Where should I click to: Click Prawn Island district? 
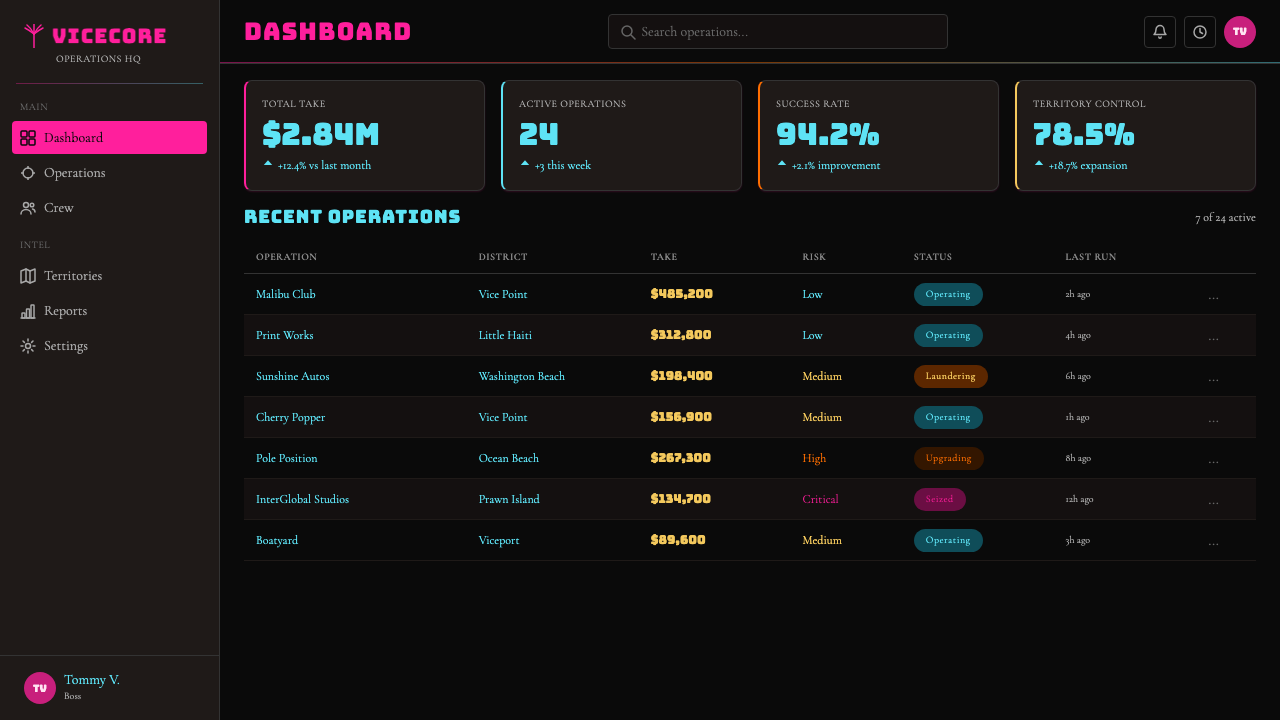[509, 499]
